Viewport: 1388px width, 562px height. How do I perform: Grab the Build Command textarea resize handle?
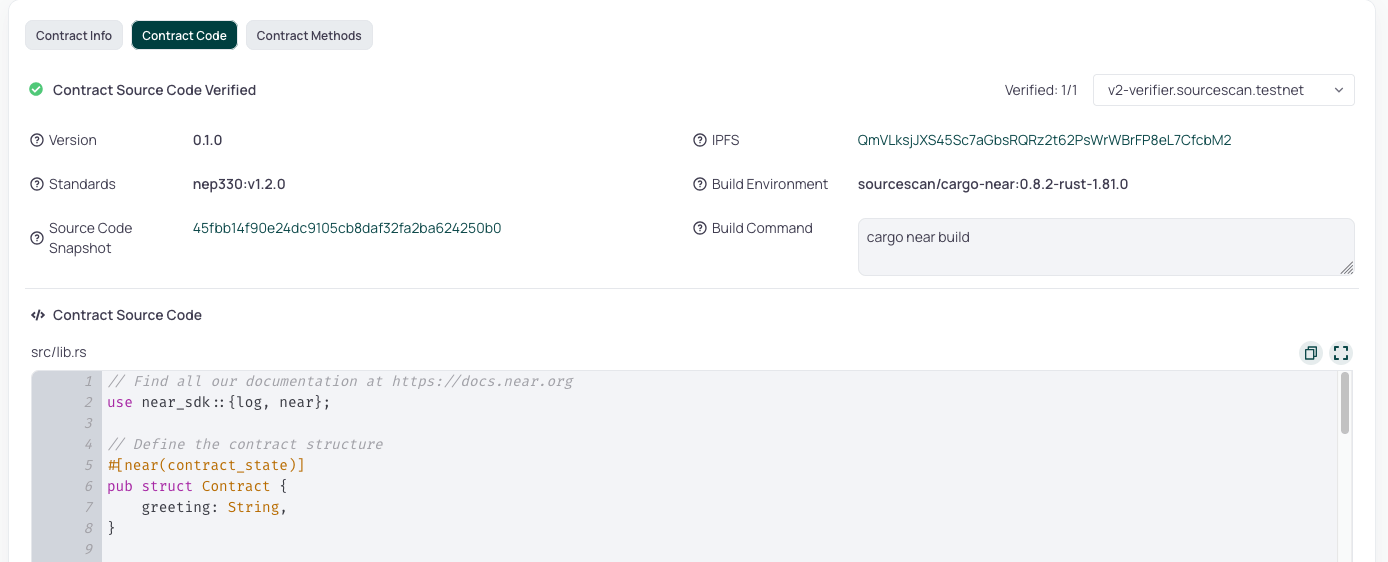click(x=1346, y=267)
